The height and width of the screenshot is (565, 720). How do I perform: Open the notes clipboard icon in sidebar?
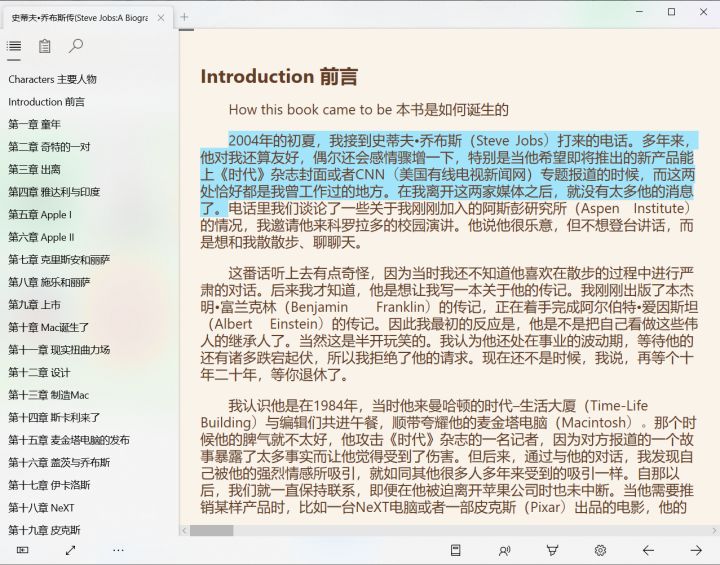click(45, 46)
